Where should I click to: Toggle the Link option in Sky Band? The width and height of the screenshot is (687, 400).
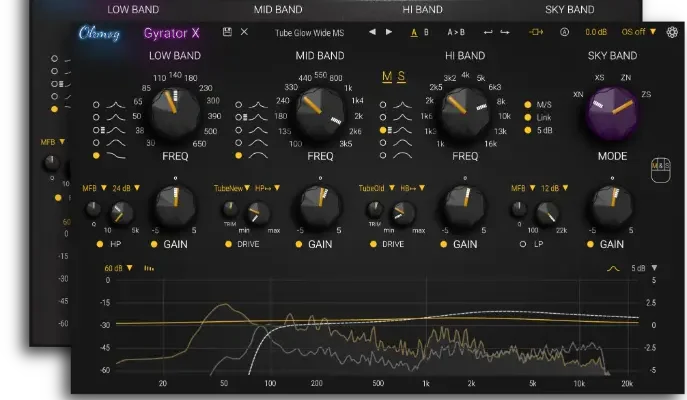(528, 117)
